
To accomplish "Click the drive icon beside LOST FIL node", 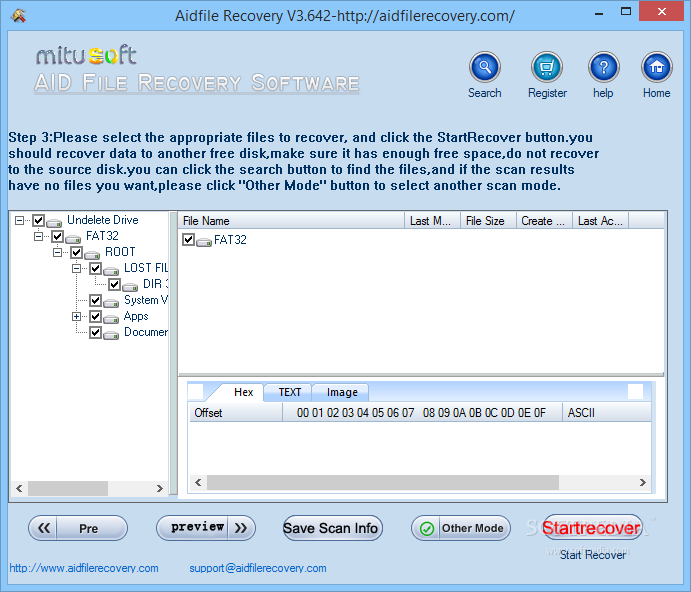I will (111, 270).
